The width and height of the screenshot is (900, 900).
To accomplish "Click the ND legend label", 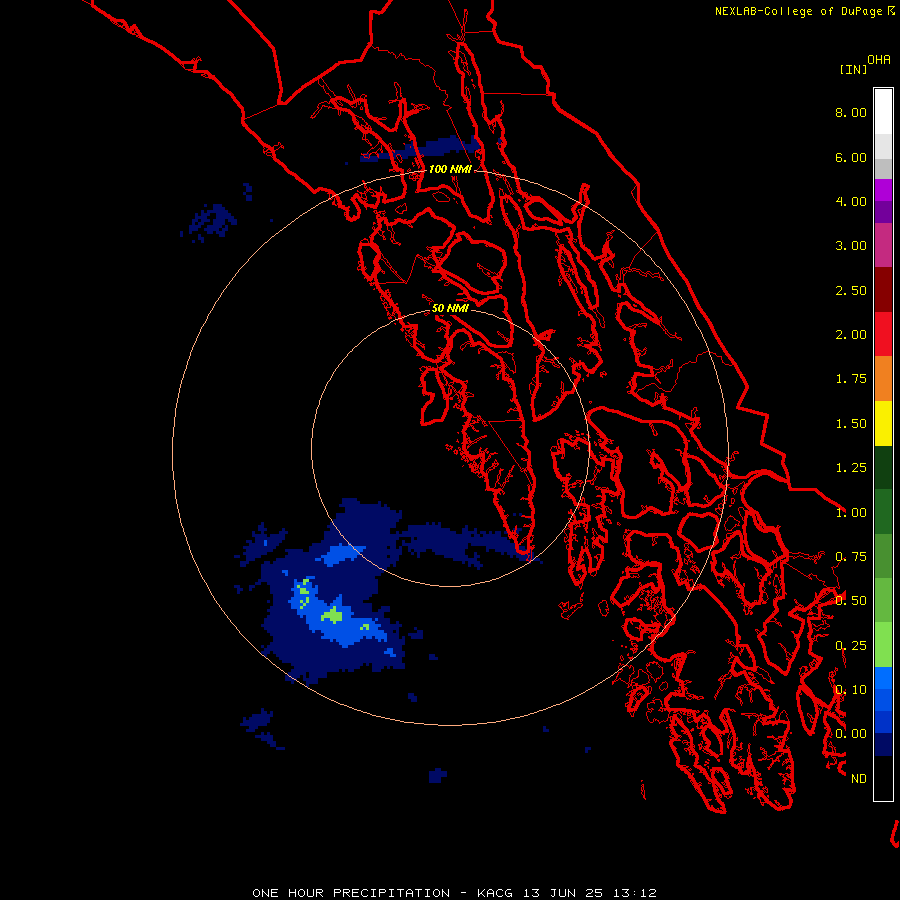I will [859, 779].
